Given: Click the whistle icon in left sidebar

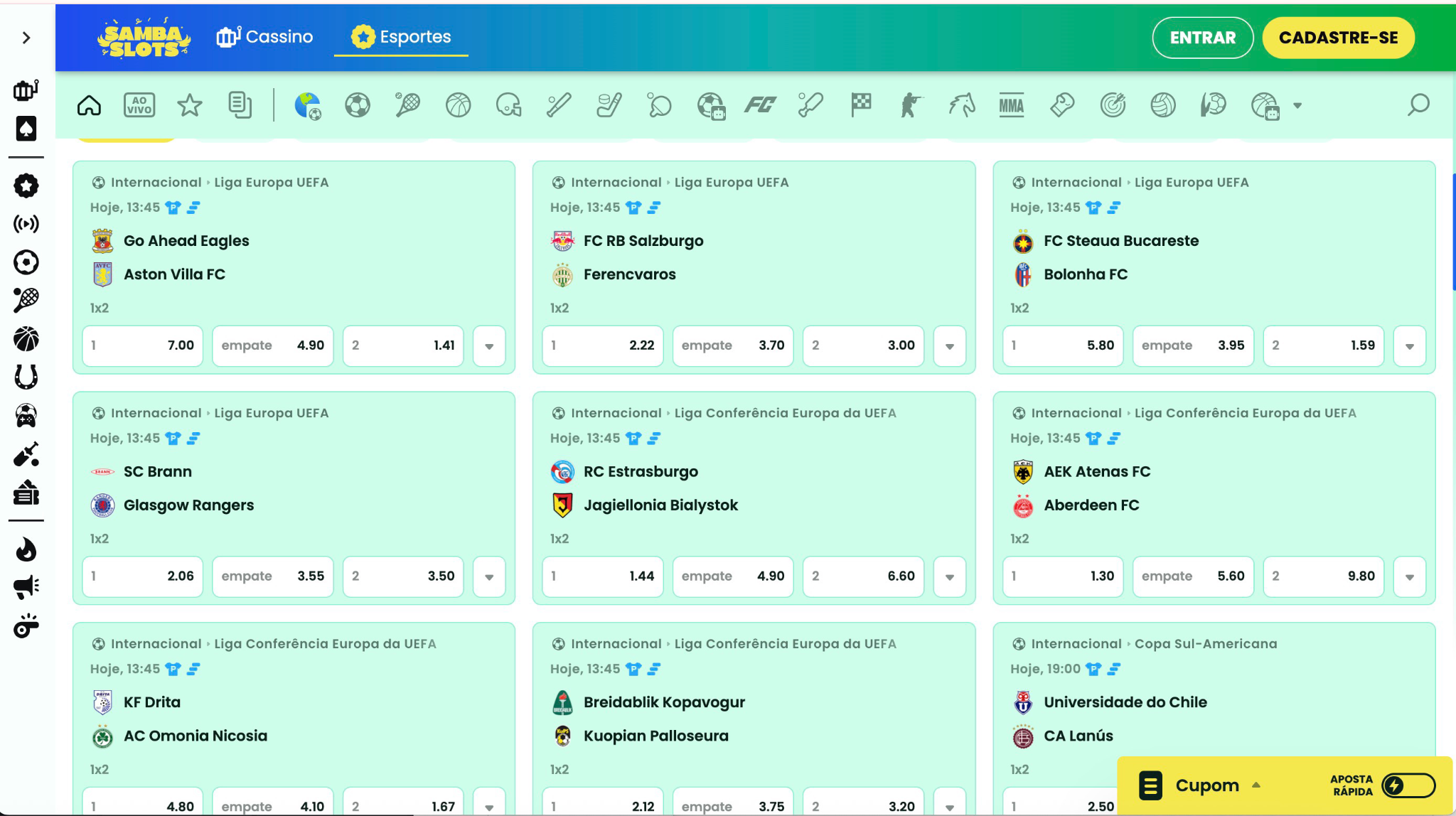Looking at the screenshot, I should 26,626.
